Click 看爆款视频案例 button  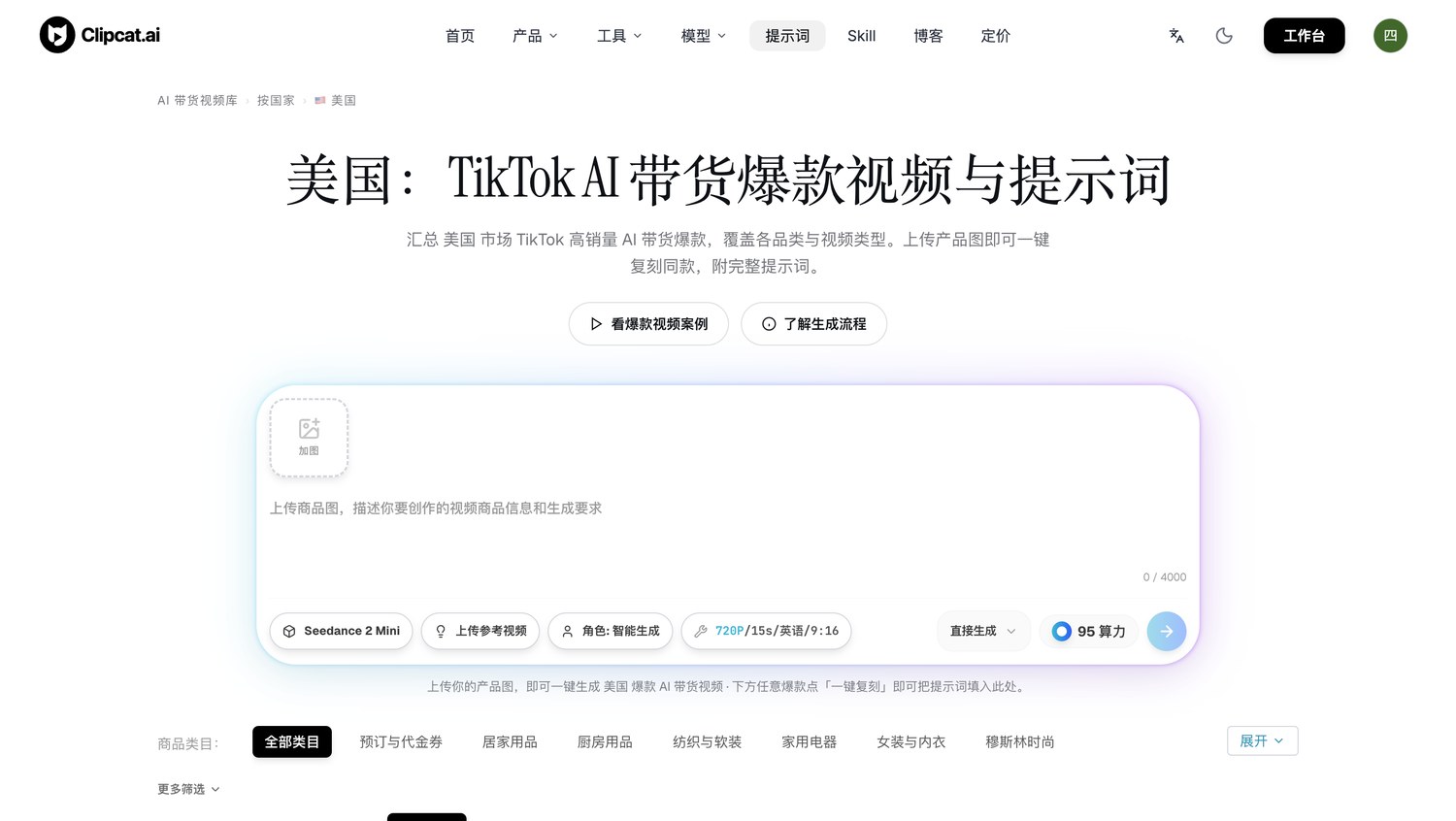coord(648,324)
